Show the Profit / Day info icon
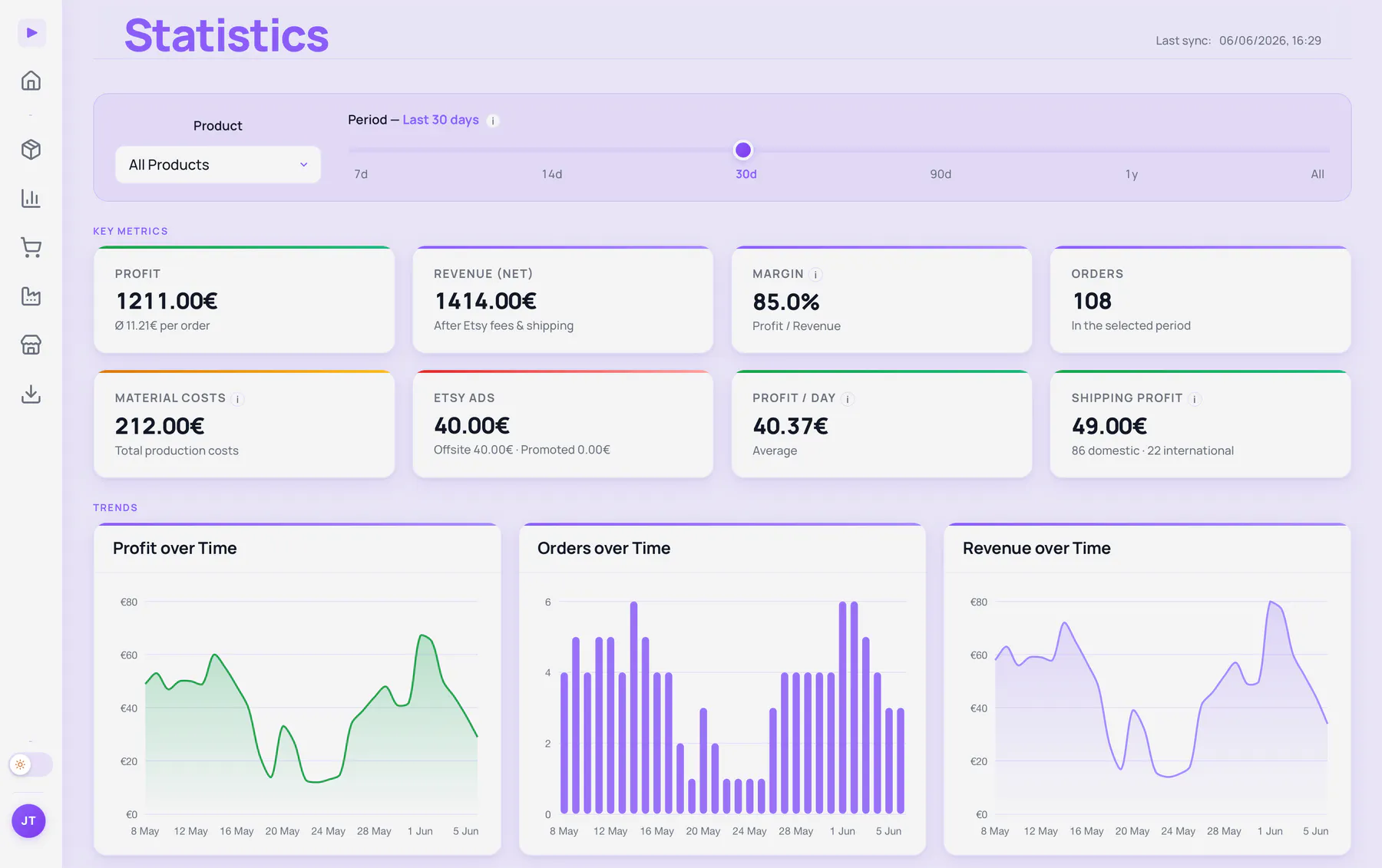The image size is (1382, 868). pos(848,399)
